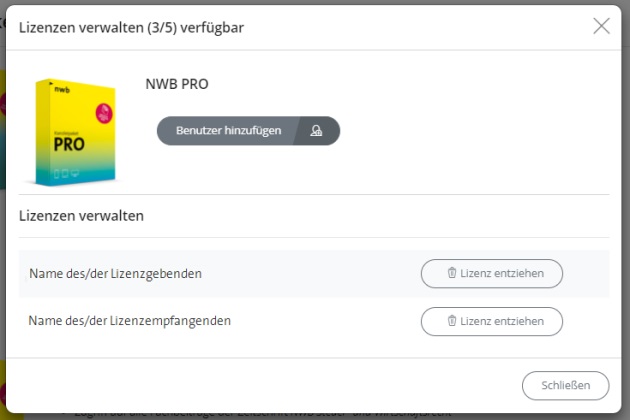Click the dialog title showing (3/5) verfügbar
Viewport: 630px width, 420px height.
131,28
